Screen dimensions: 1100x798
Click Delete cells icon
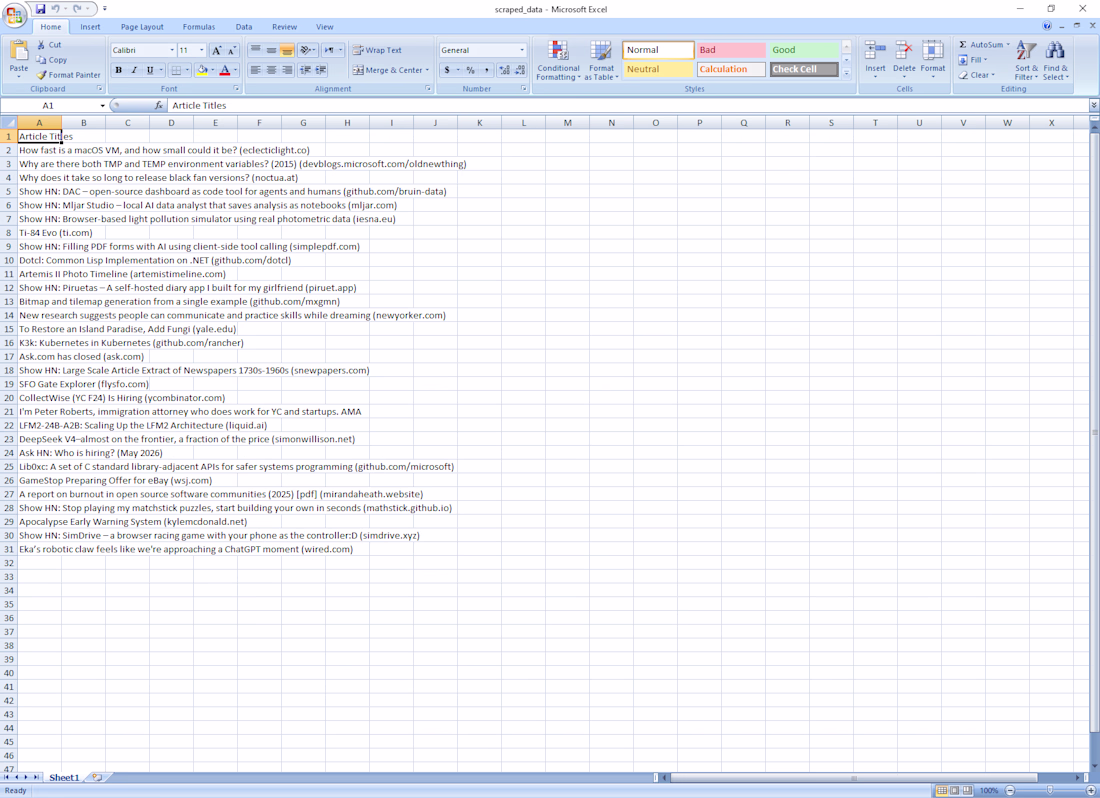coord(904,50)
